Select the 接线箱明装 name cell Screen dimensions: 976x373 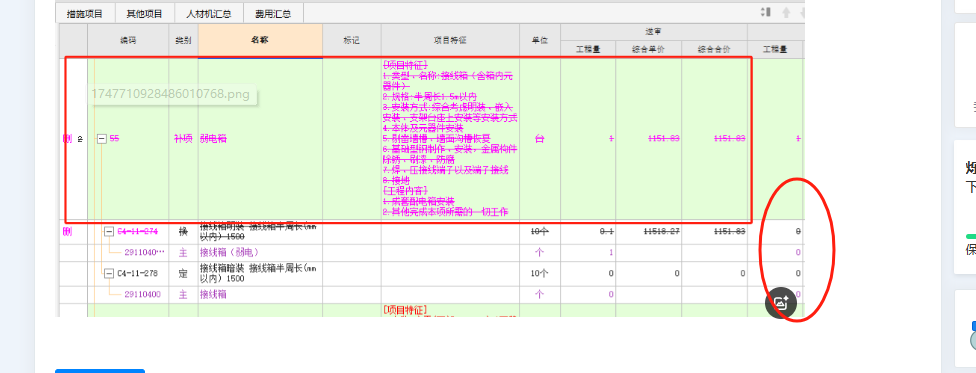260,232
